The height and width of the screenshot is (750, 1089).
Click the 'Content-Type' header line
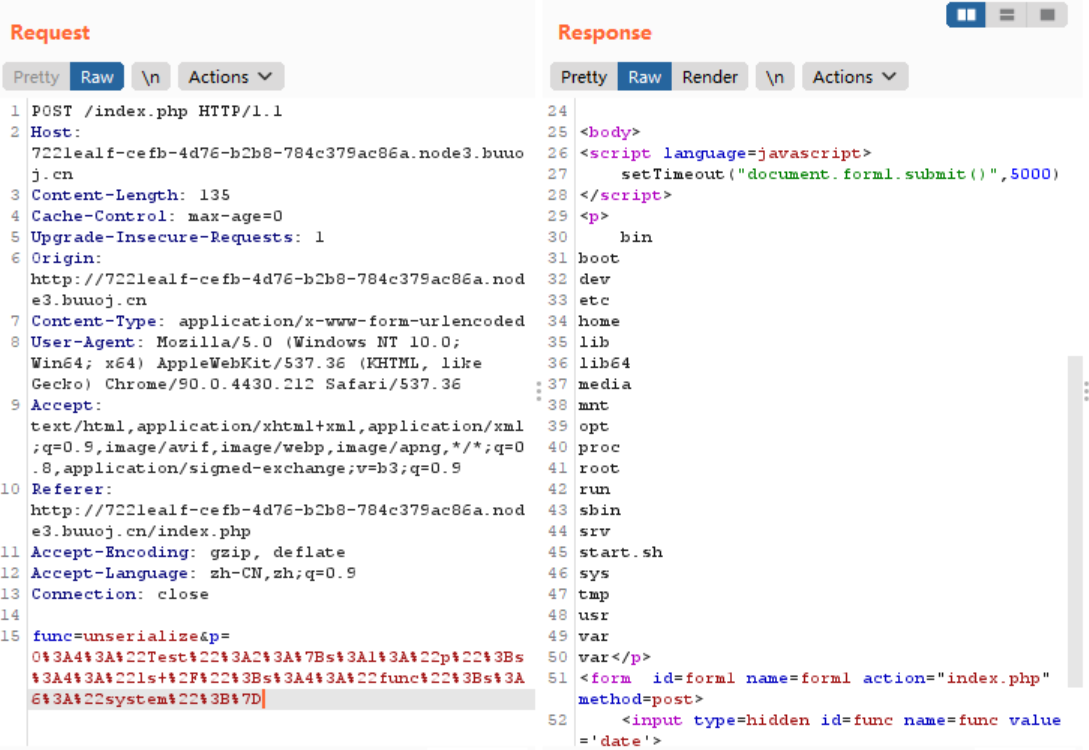pyautogui.click(x=278, y=321)
